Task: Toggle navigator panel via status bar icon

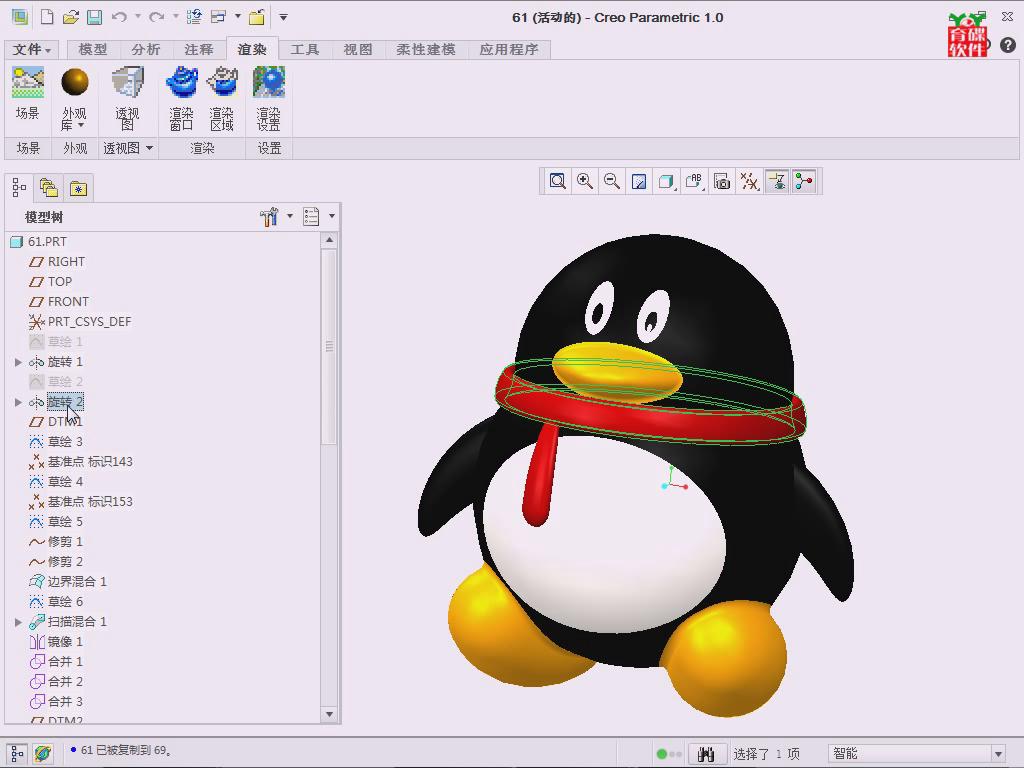Action: [x=17, y=754]
